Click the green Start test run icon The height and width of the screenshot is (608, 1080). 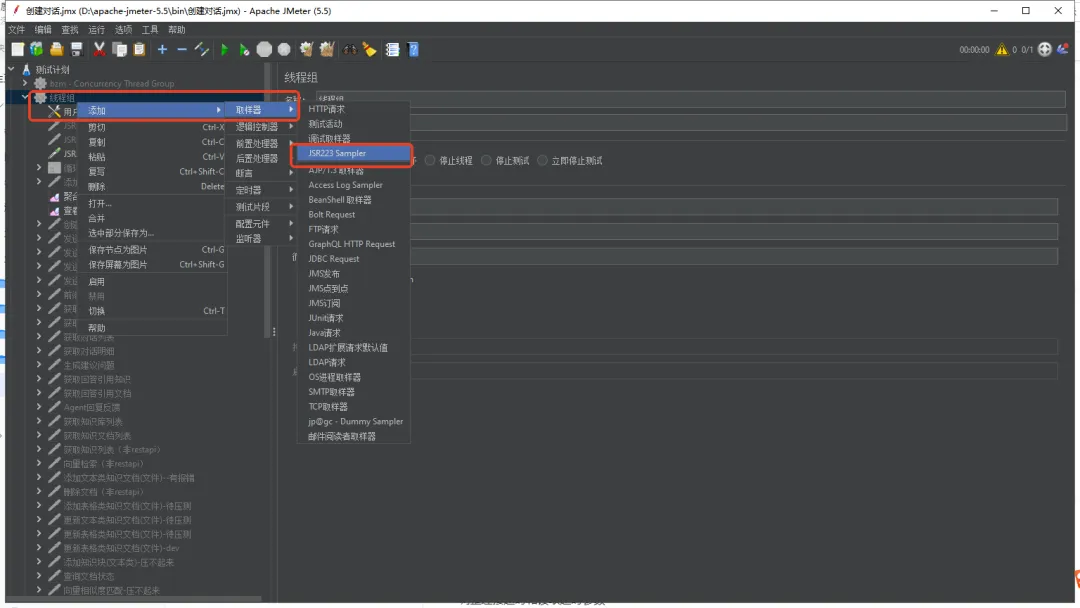pos(224,49)
